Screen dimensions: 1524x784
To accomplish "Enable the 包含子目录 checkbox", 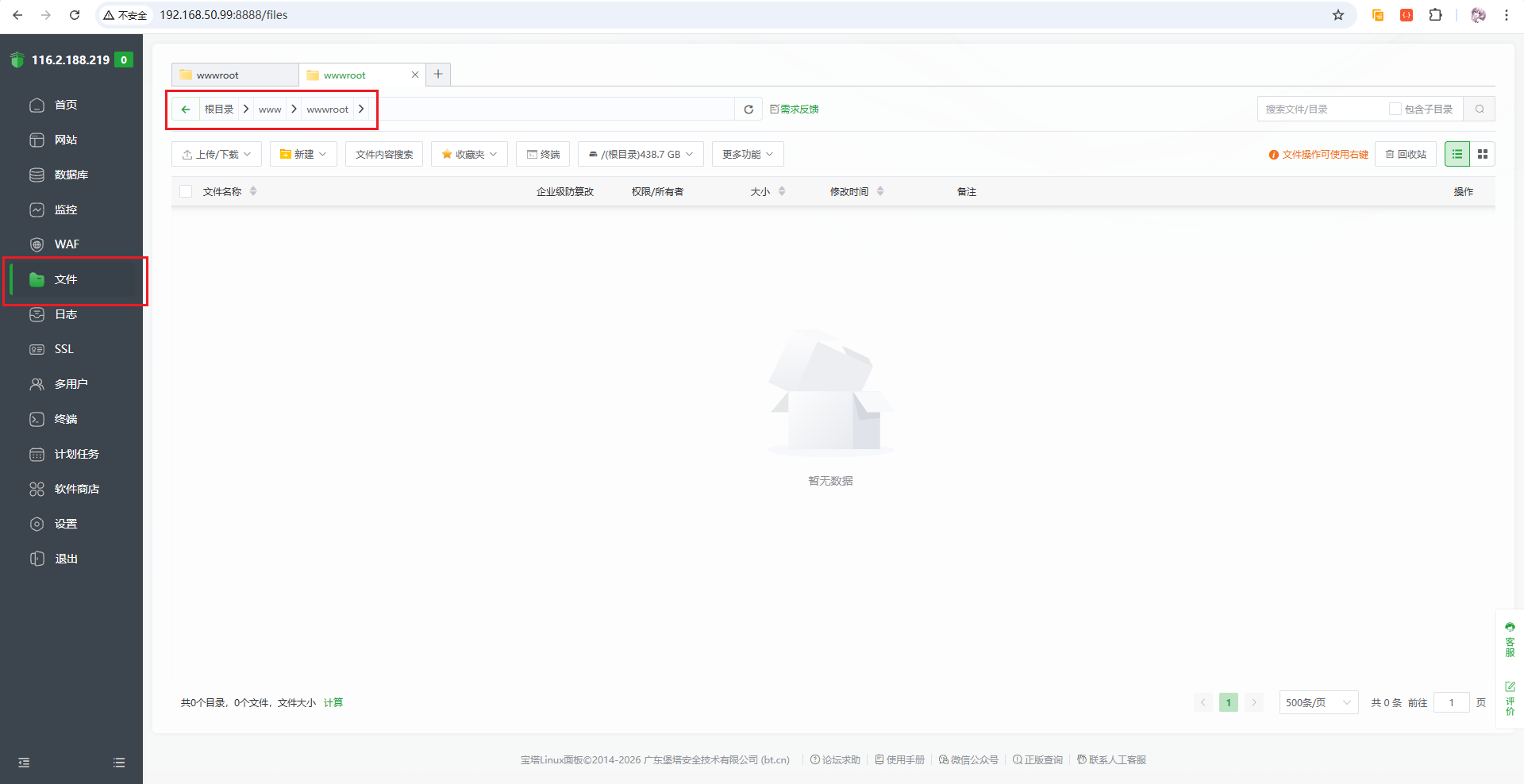I will click(1395, 110).
